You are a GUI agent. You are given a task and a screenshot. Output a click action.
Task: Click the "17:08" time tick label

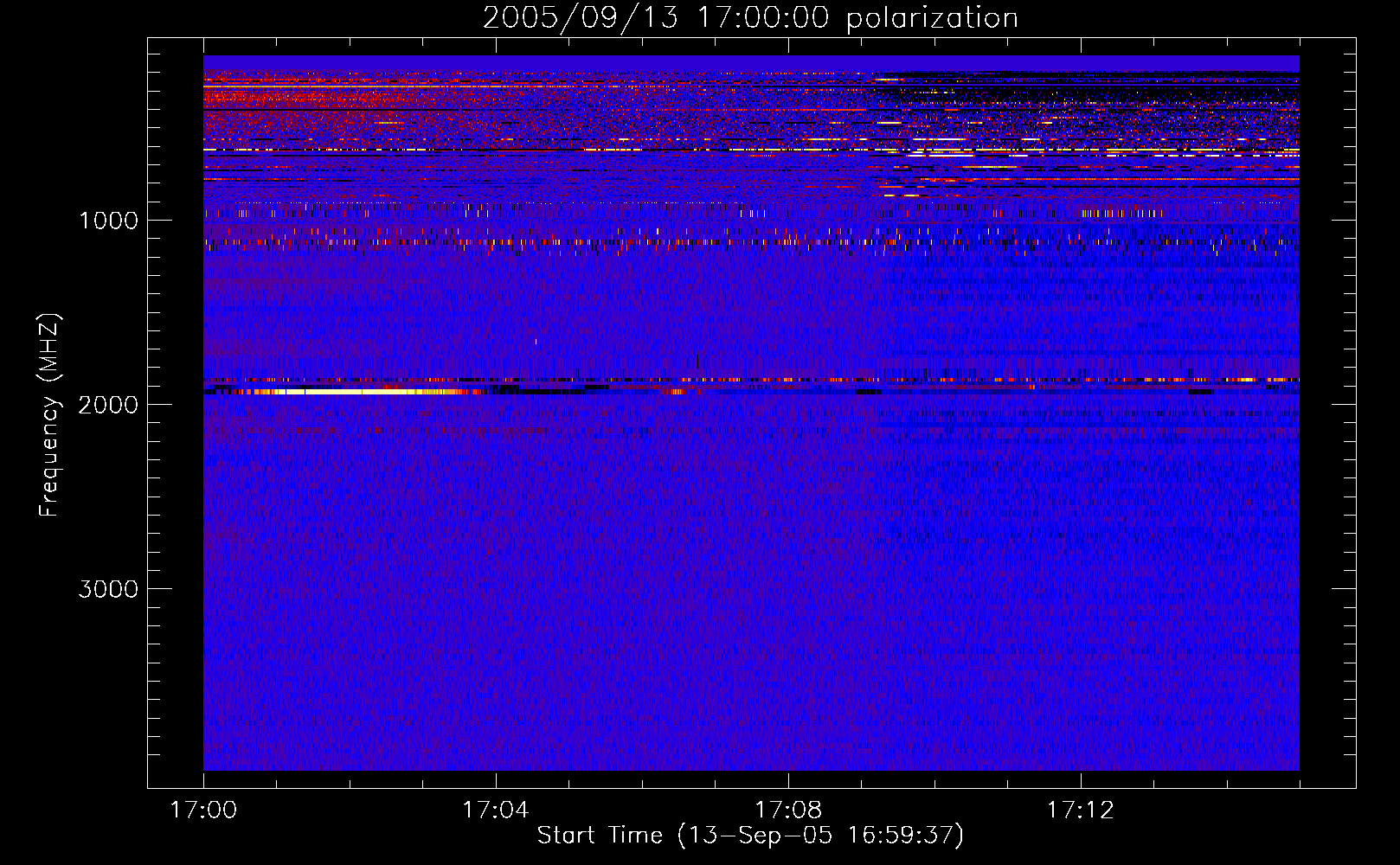click(x=787, y=811)
